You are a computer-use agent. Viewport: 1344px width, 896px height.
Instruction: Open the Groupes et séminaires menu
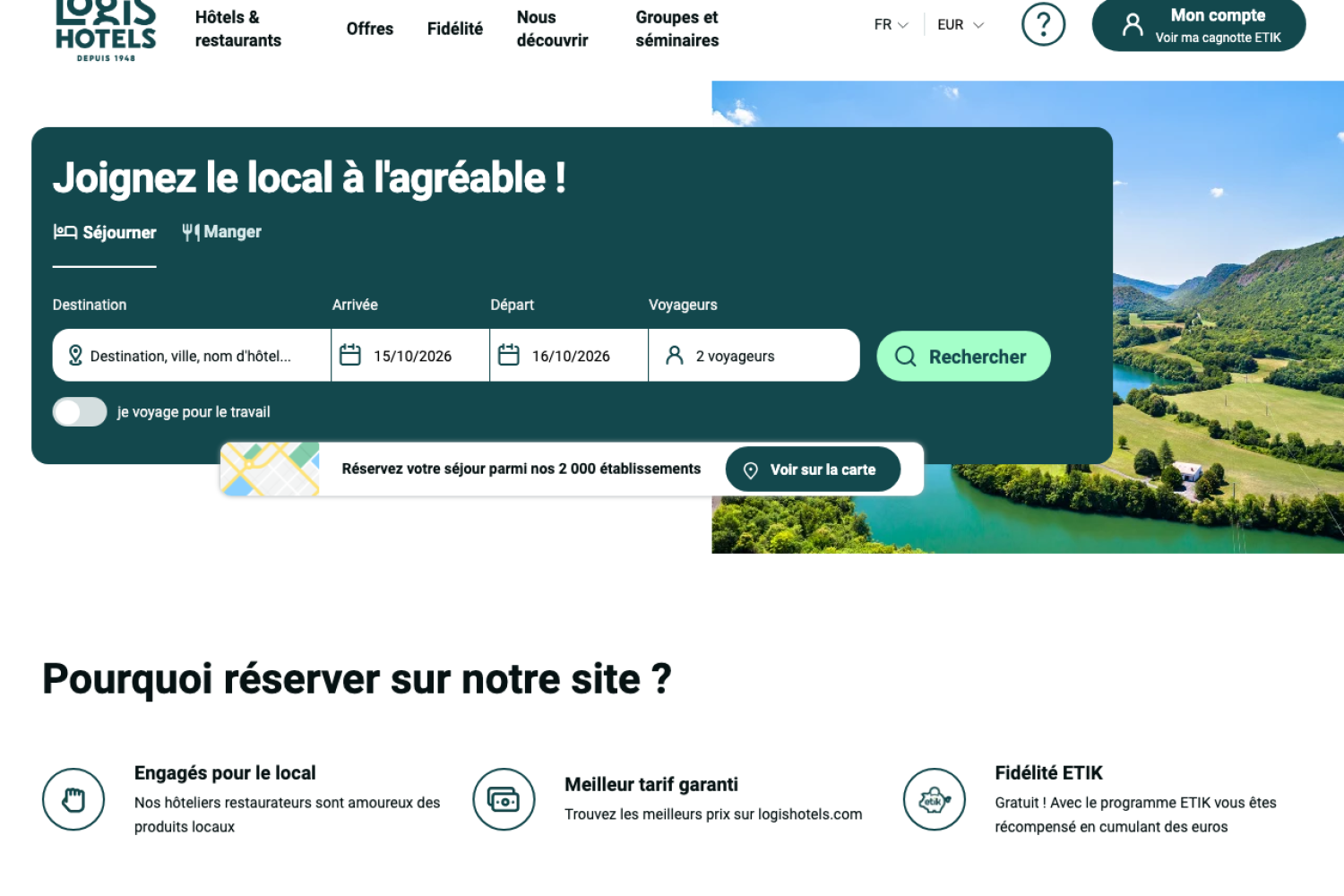tap(677, 29)
